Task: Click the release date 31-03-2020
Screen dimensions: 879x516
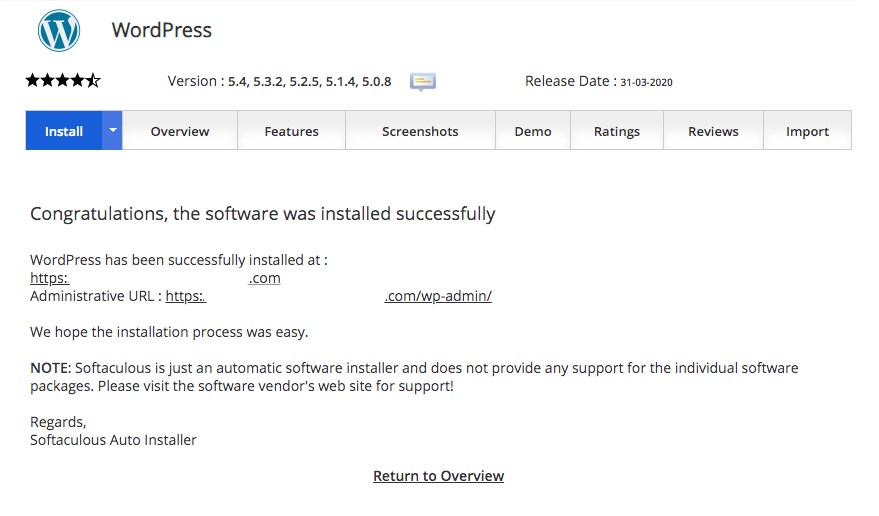Action: click(x=646, y=82)
